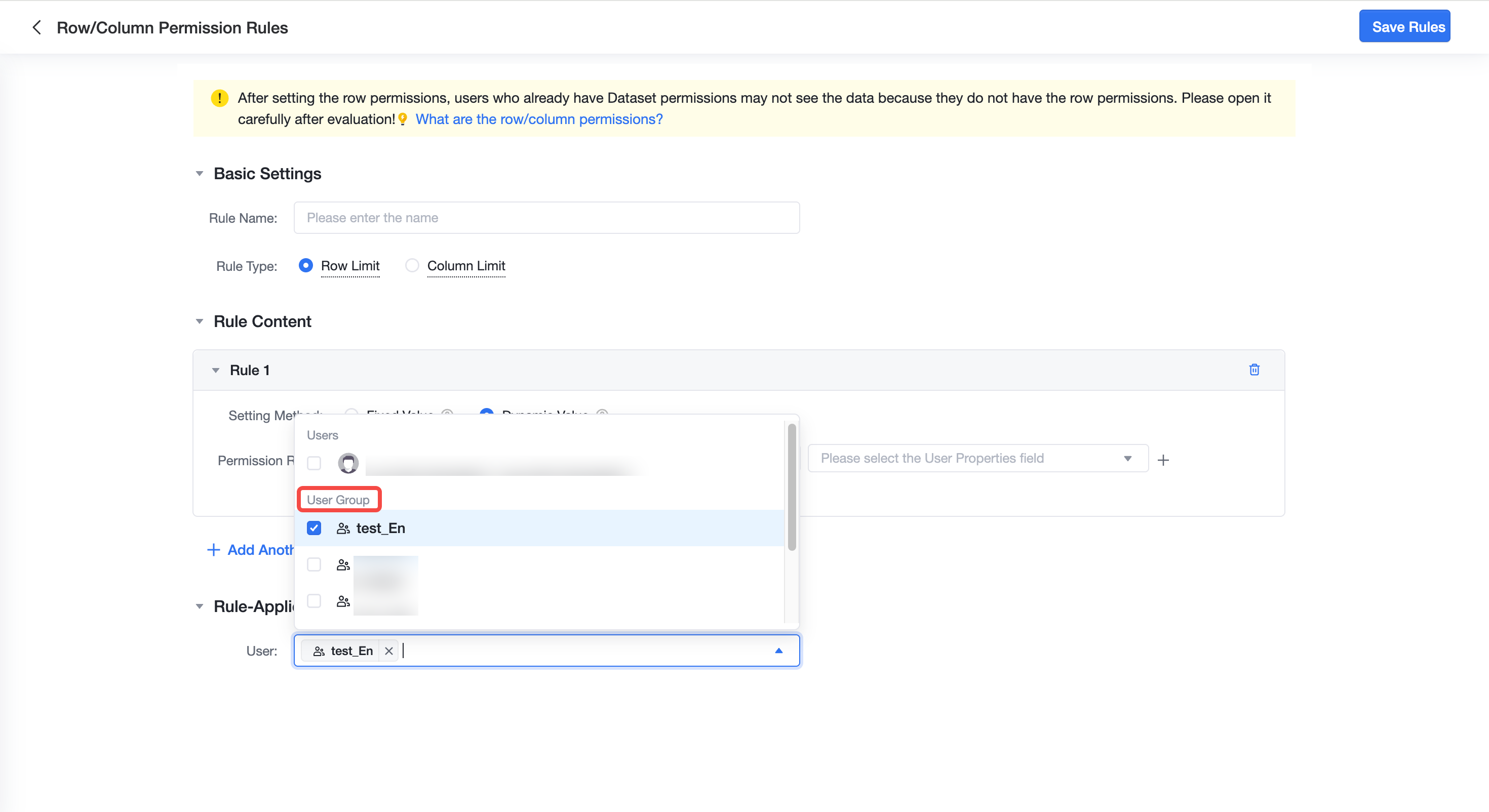Click the Save Rules button
Viewport: 1489px width, 812px height.
pos(1404,27)
